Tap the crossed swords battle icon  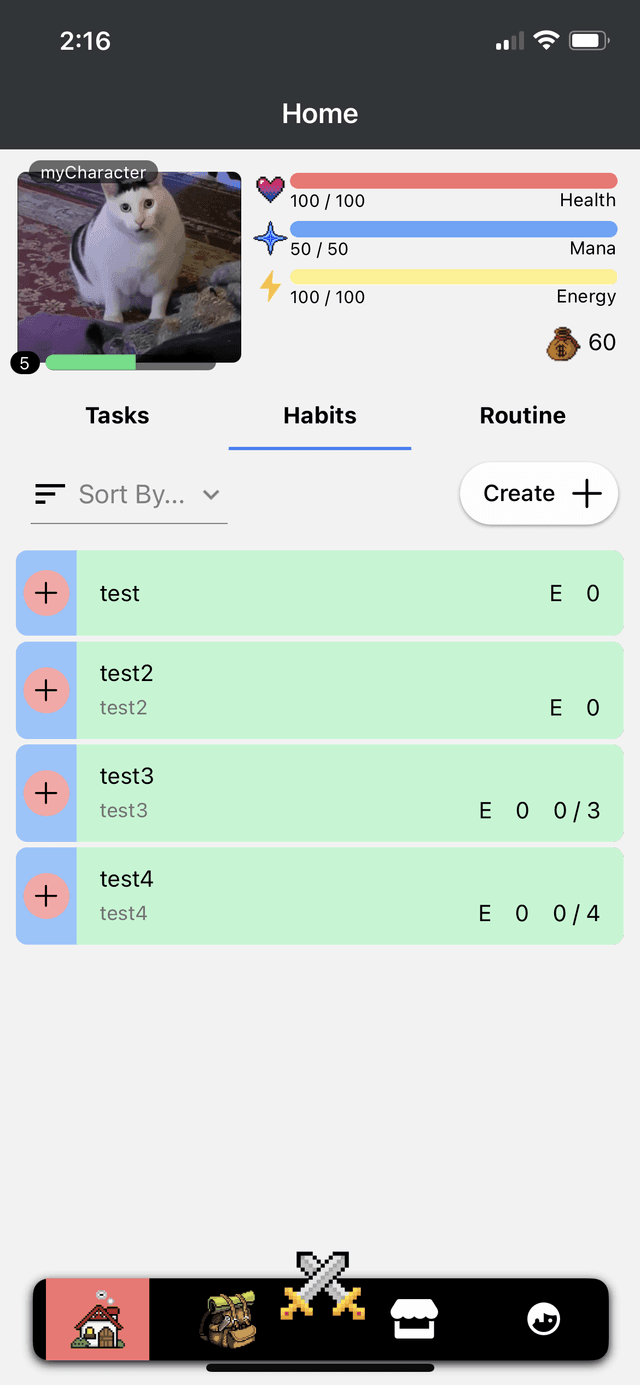tap(322, 1286)
